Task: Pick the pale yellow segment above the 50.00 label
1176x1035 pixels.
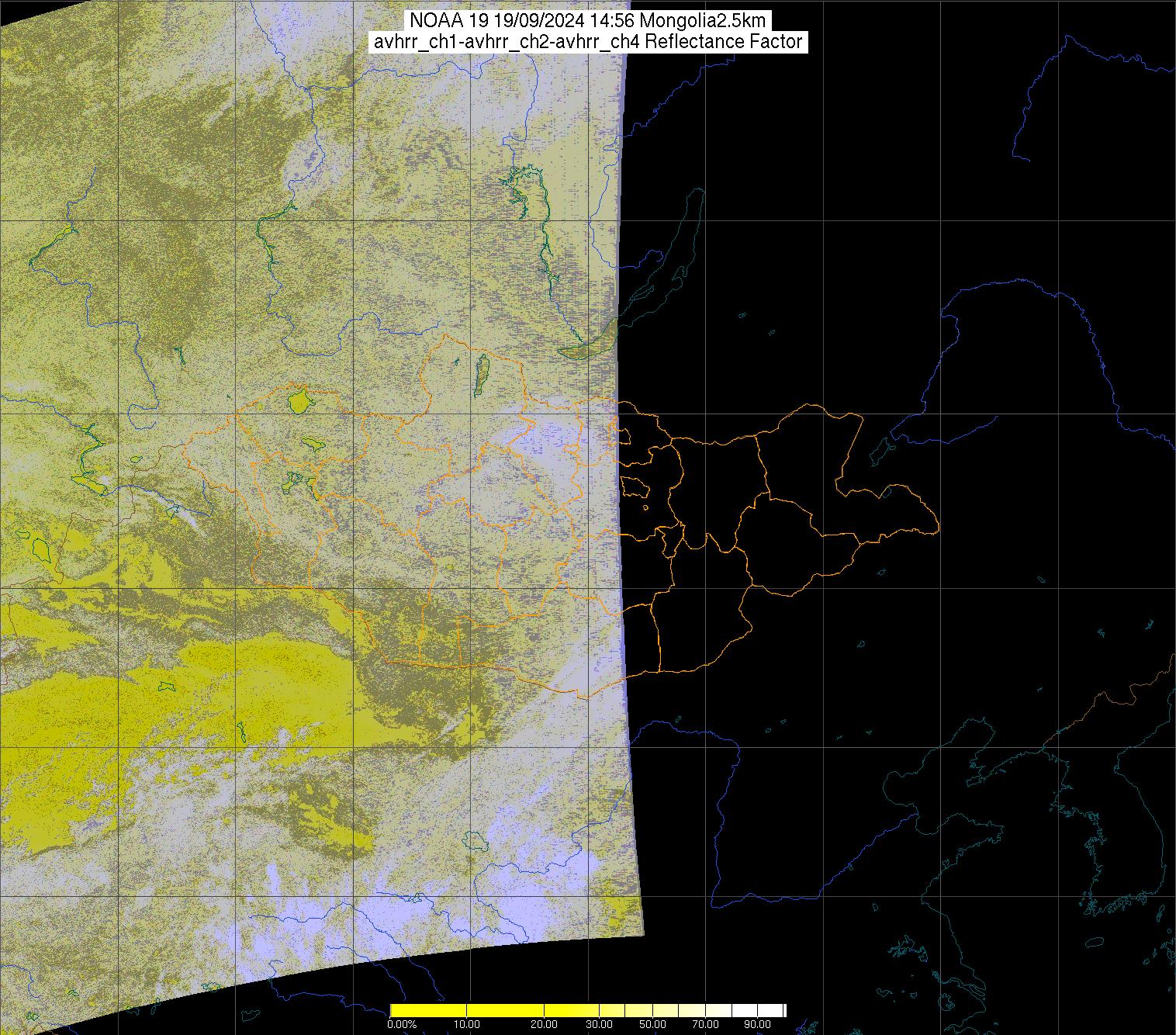Action: (x=653, y=1010)
